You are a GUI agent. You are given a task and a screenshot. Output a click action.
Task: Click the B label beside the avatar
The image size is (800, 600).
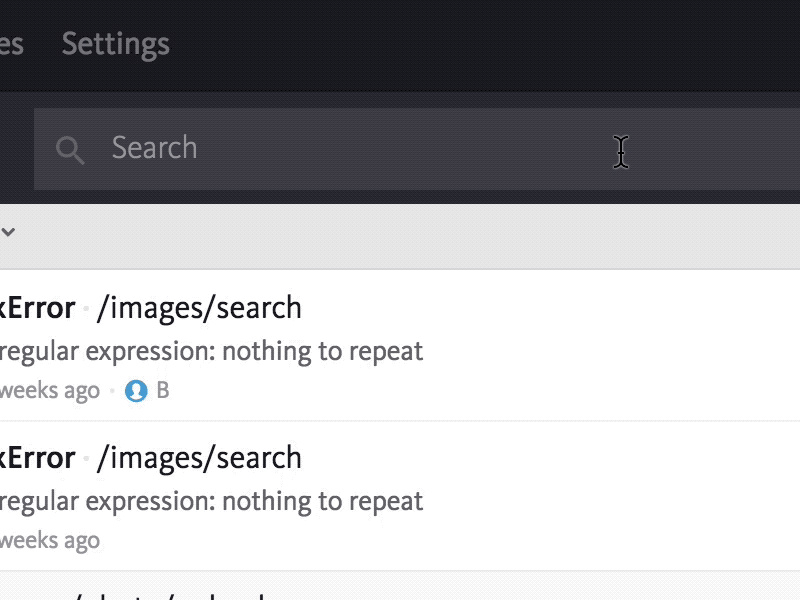click(x=165, y=390)
